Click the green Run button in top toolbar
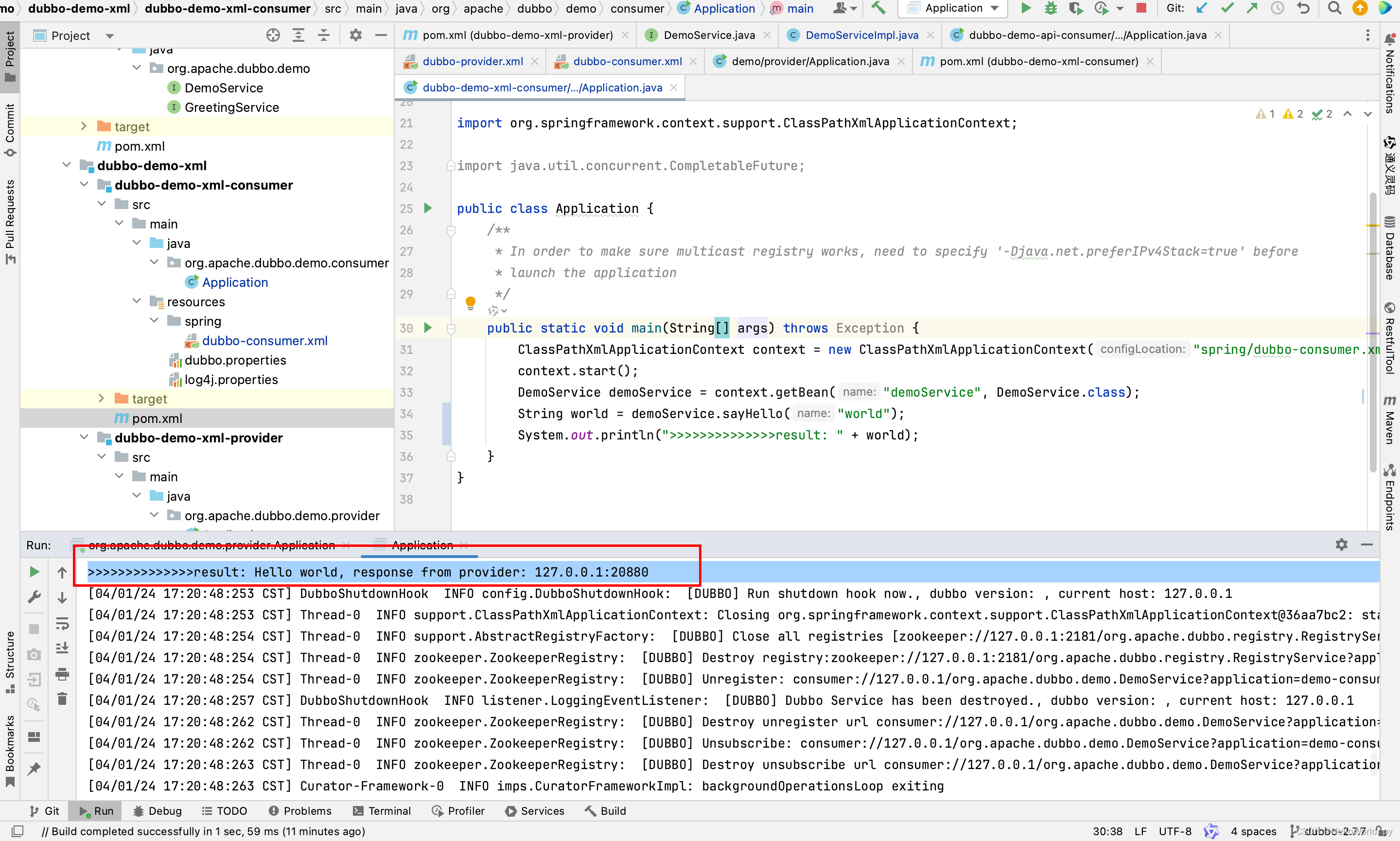1400x841 pixels. click(1026, 8)
